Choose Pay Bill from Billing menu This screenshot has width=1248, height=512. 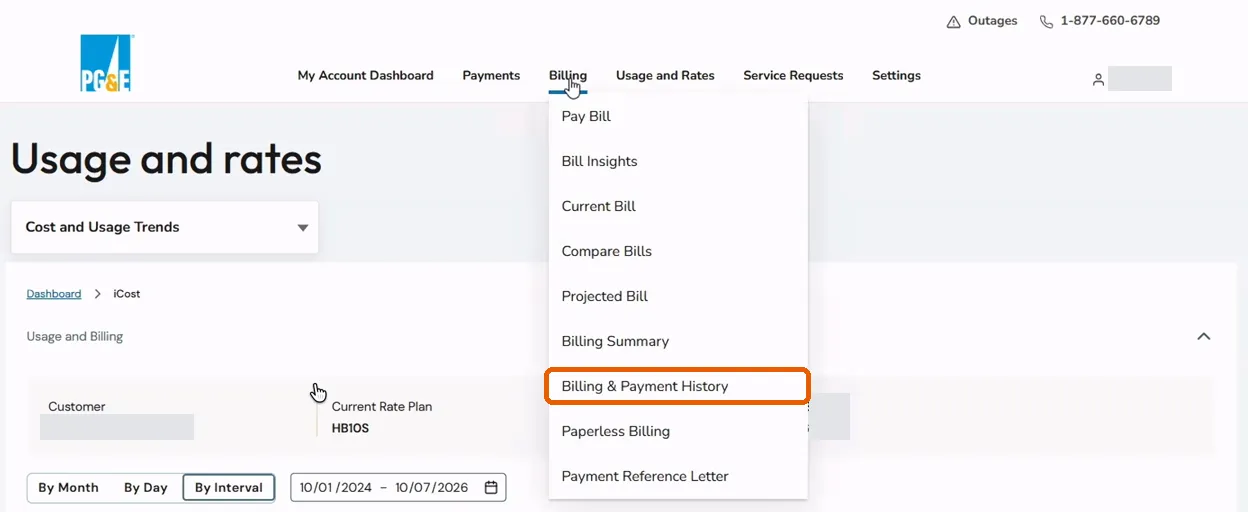point(678,116)
